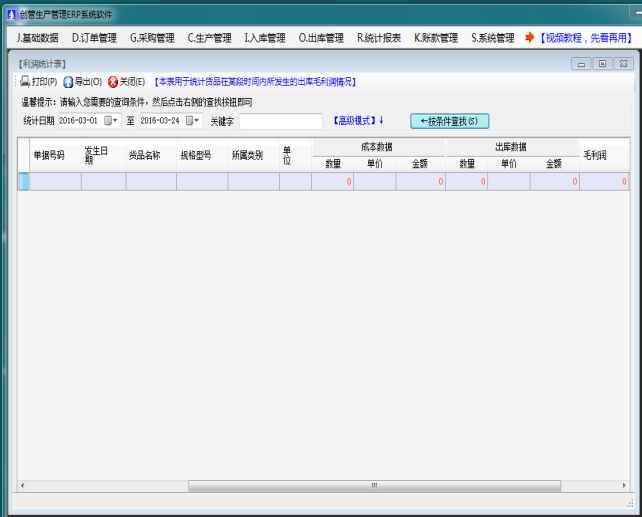Click the red Close (关闭) icon
642x517 pixels.
[x=113, y=82]
